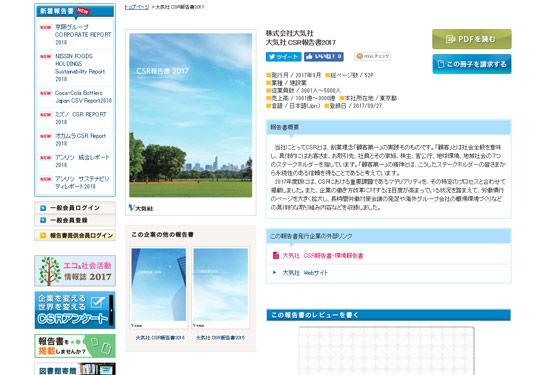Viewport: 550px width, 375px height.
Task: Open the 図書館寄贈 banner
Action: [75, 369]
